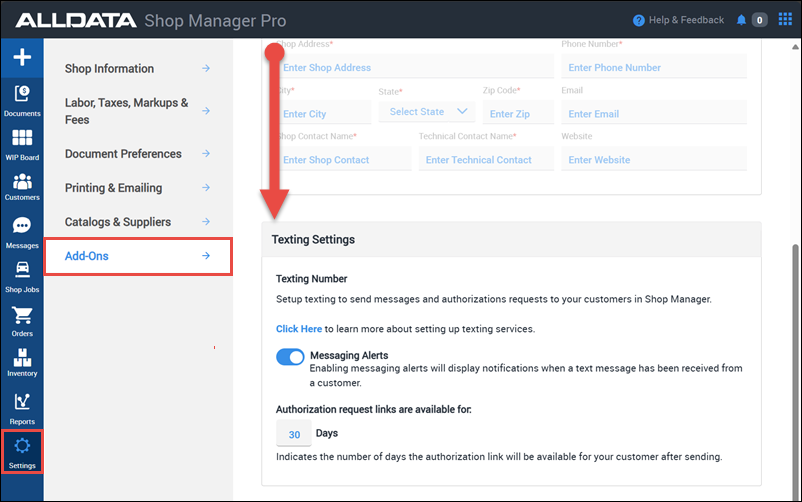Click the plus create-new icon in sidebar
Viewport: 802px width, 502px height.
[22, 57]
